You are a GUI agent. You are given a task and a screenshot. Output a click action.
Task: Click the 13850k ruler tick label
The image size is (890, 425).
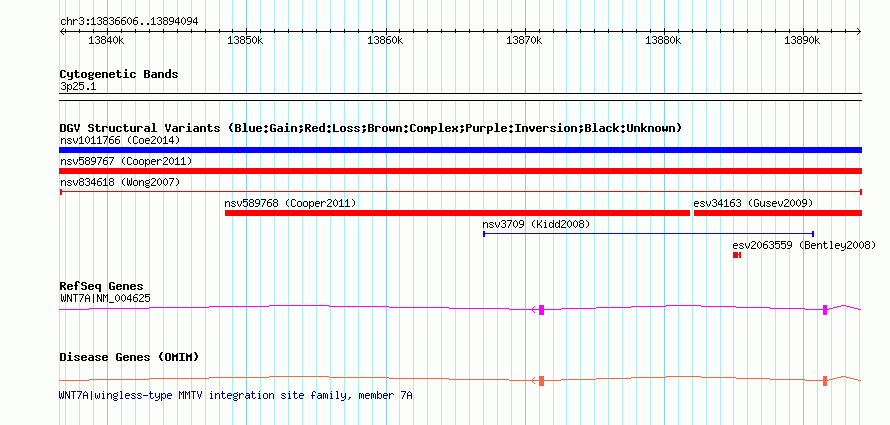coord(245,40)
